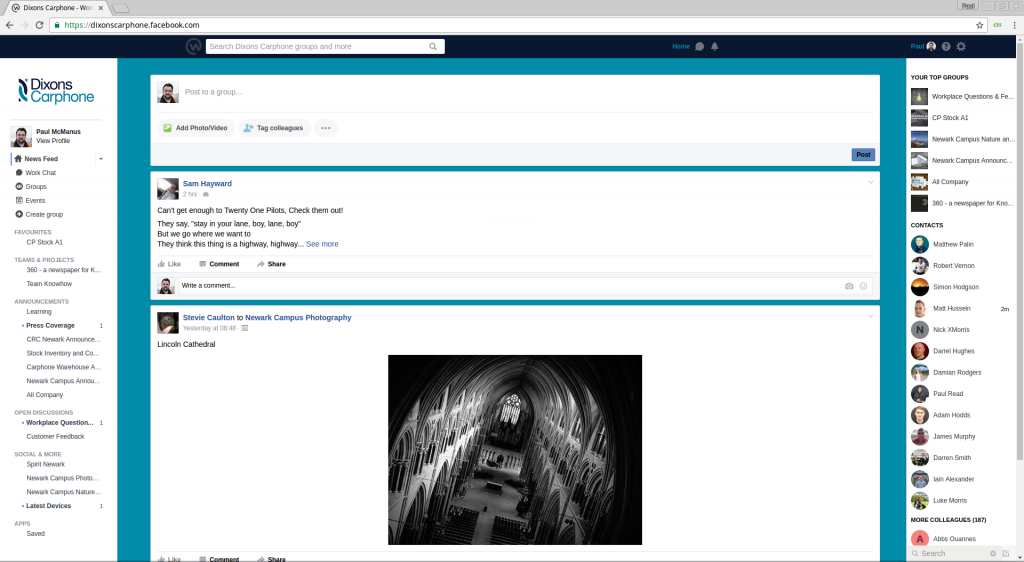Open Events from sidebar
Image resolution: width=1024 pixels, height=562 pixels.
(35, 200)
